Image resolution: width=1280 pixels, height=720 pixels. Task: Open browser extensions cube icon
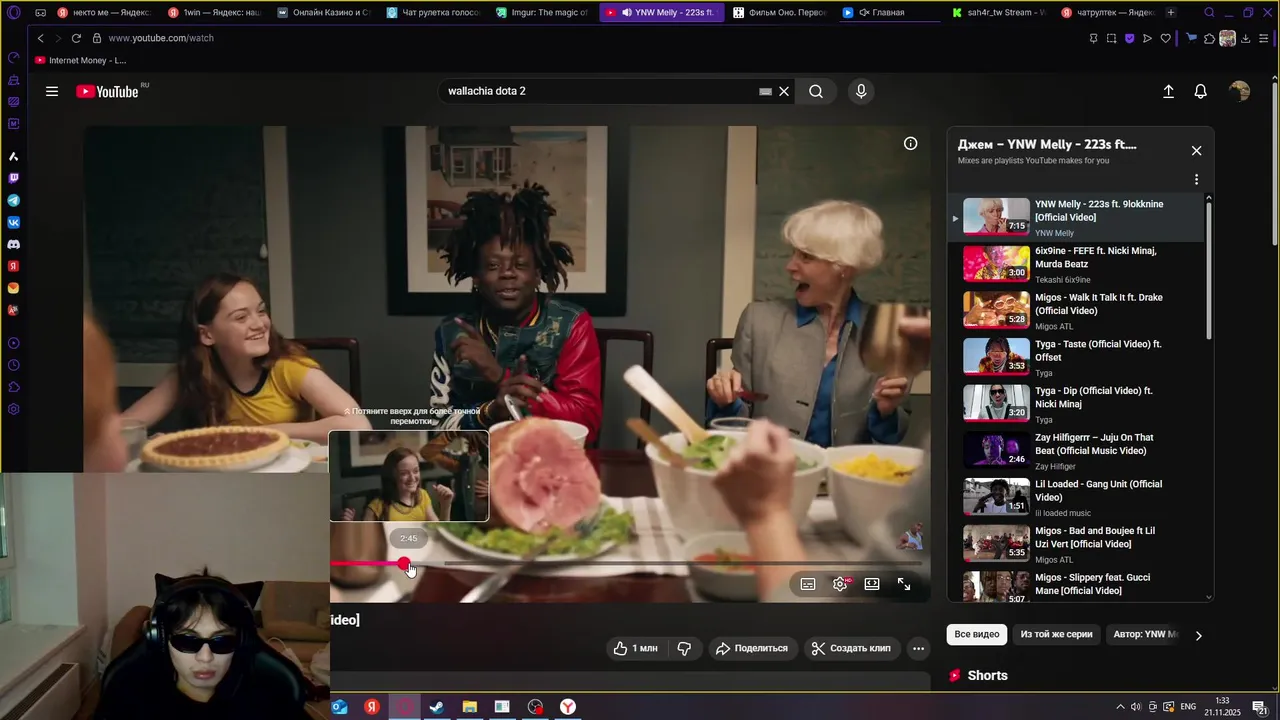[x=1209, y=38]
